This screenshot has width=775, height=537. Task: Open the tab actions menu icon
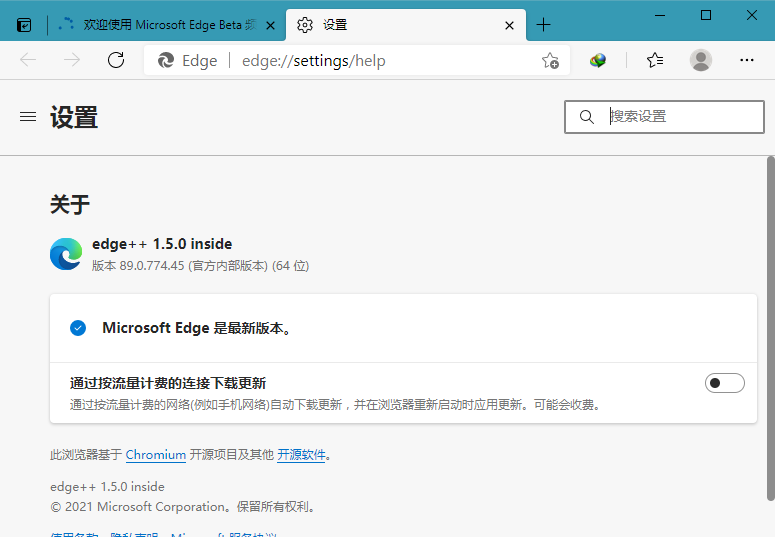24,25
